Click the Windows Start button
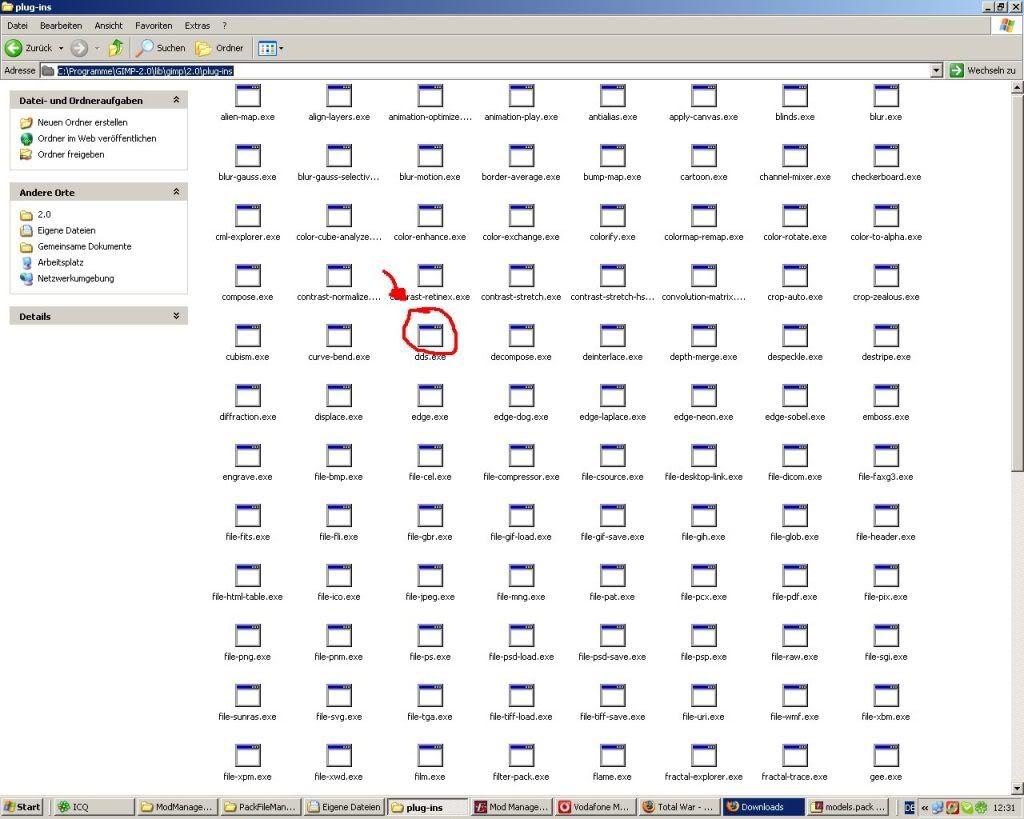1024x819 pixels. [x=24, y=807]
